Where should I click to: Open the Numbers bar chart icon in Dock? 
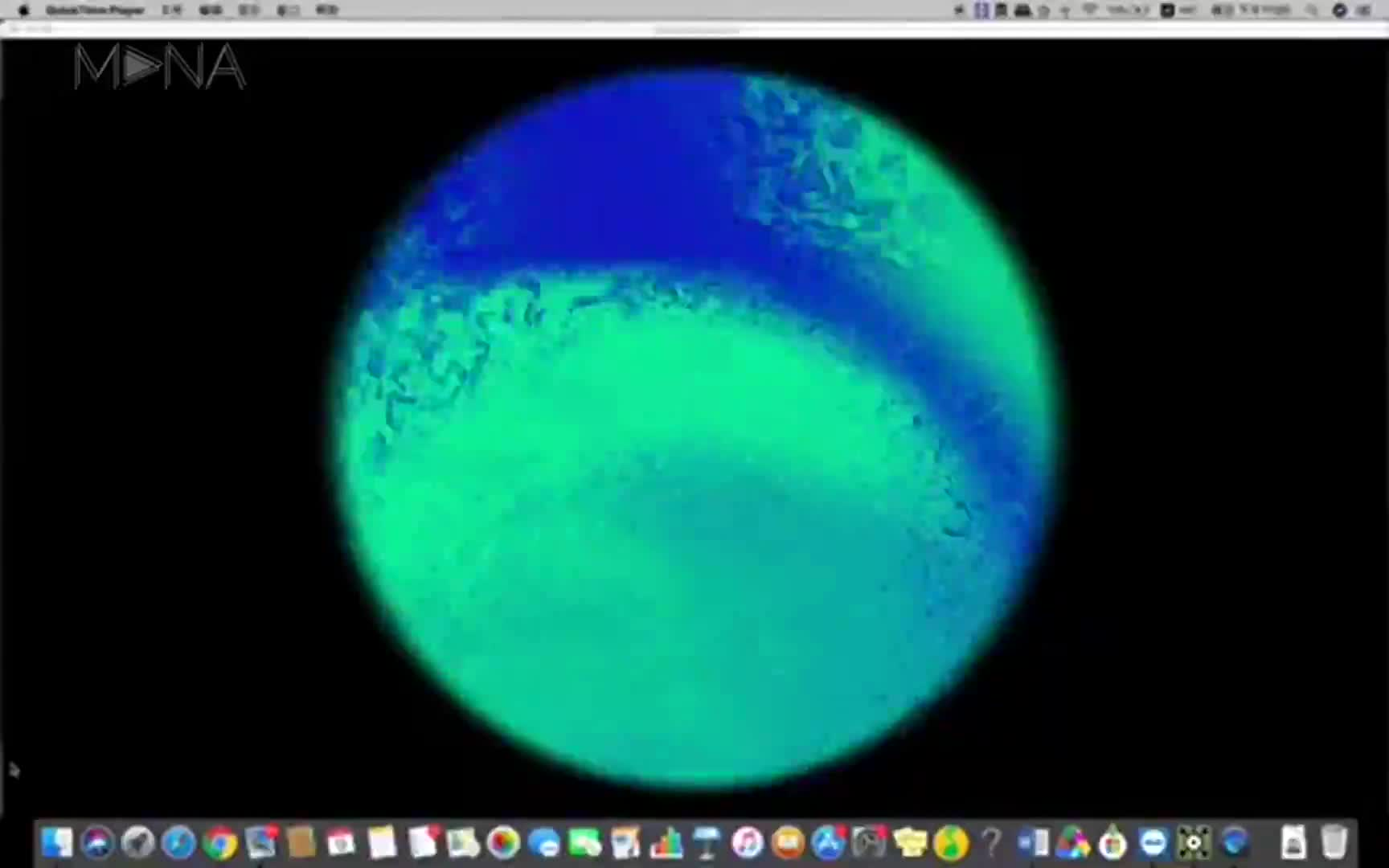[x=666, y=842]
